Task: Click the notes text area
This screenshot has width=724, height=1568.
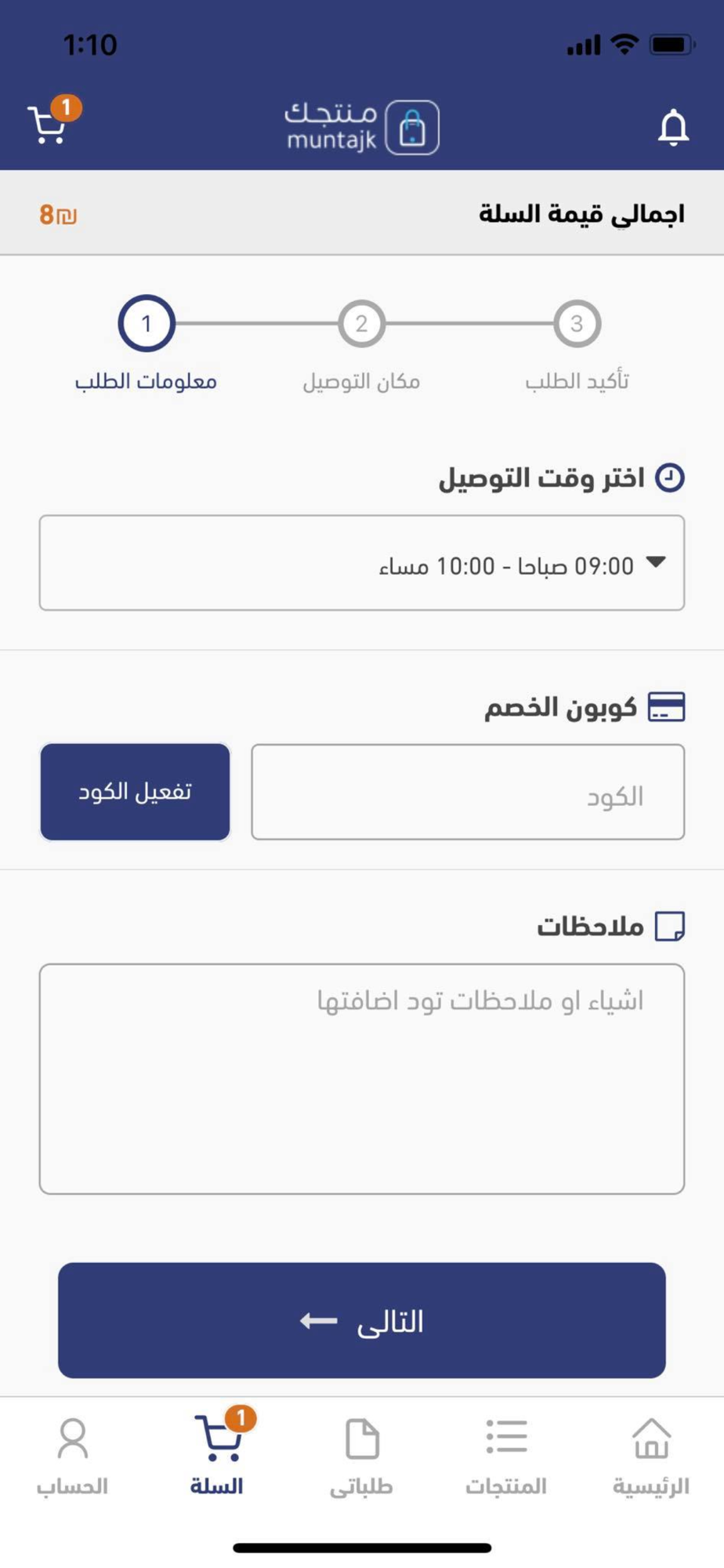Action: 361,1079
